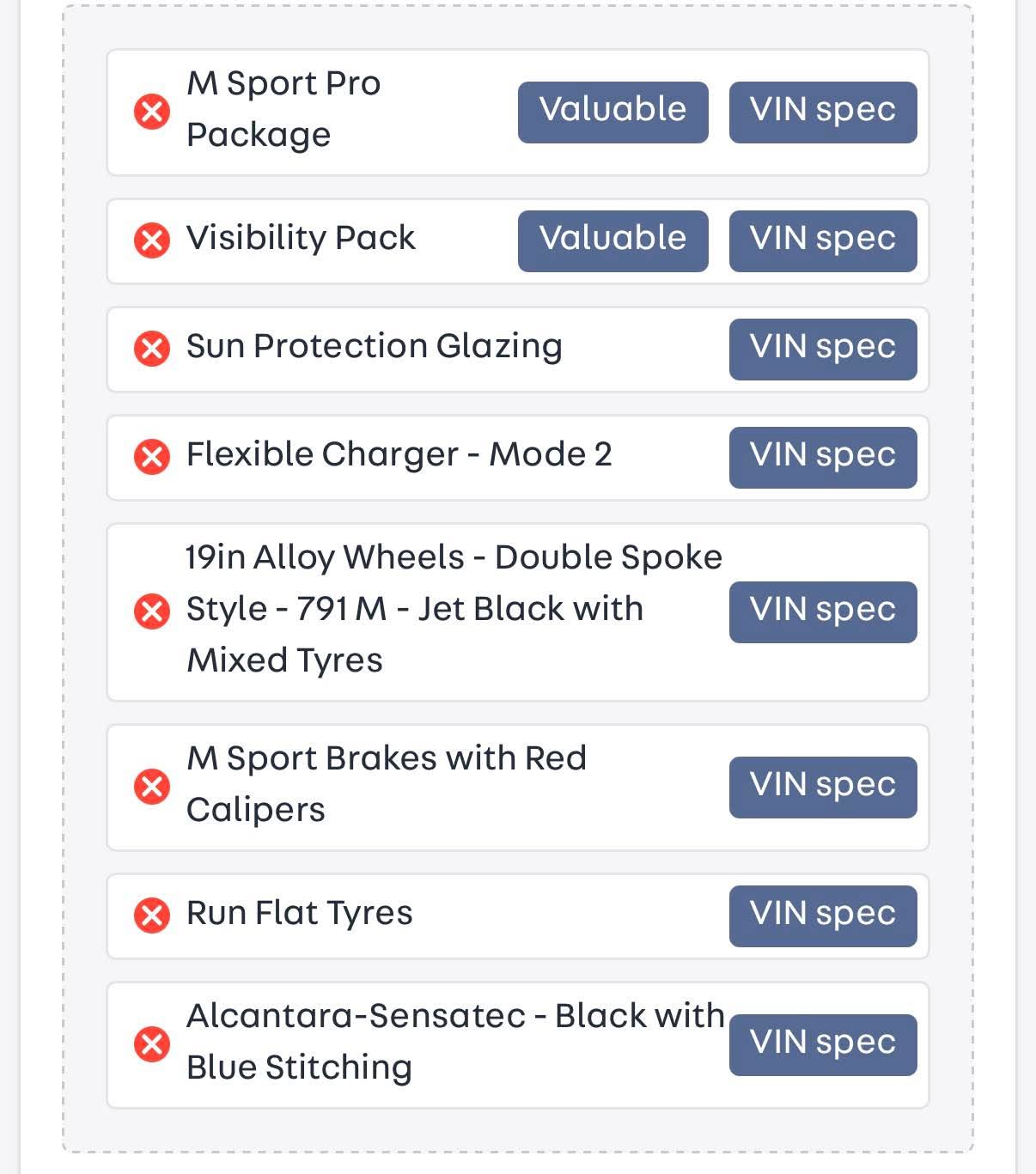The image size is (1036, 1174).
Task: Click Valuable tag on M Sport Pro Package
Action: tap(613, 113)
